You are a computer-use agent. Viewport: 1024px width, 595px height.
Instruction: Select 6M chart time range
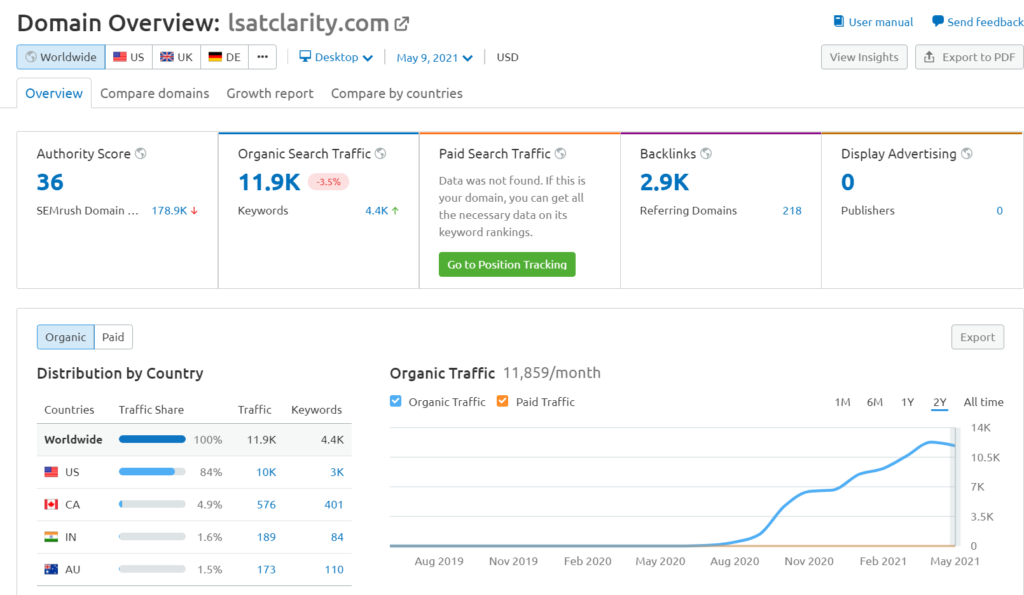point(874,402)
